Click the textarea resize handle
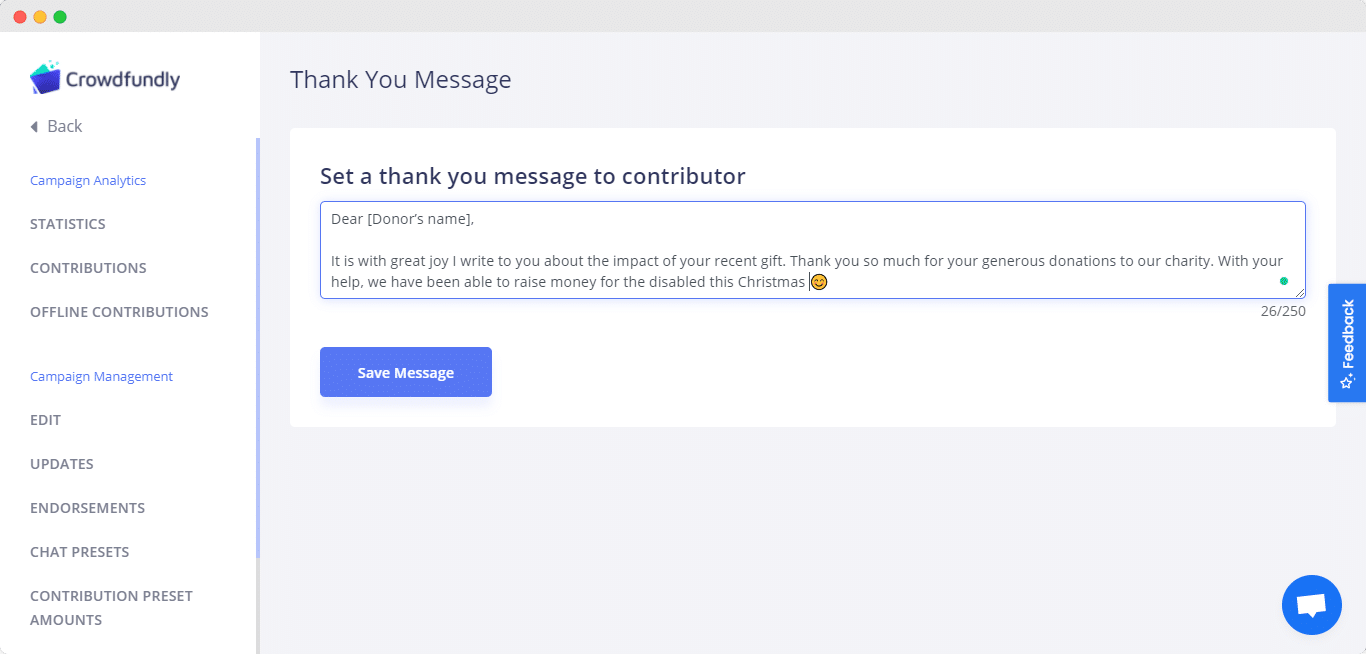This screenshot has width=1366, height=654. (1300, 293)
